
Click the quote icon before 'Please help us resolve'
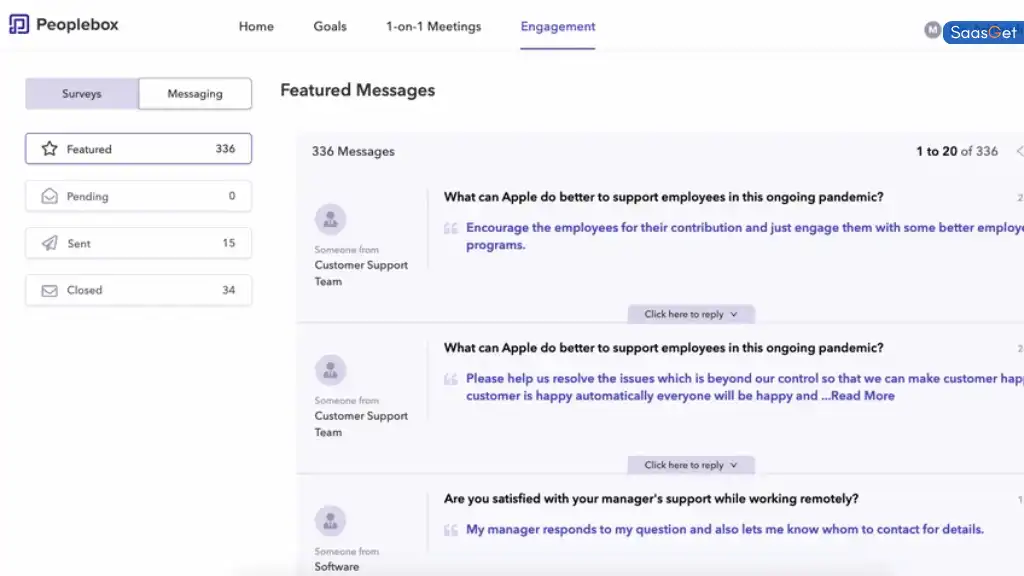tap(451, 379)
